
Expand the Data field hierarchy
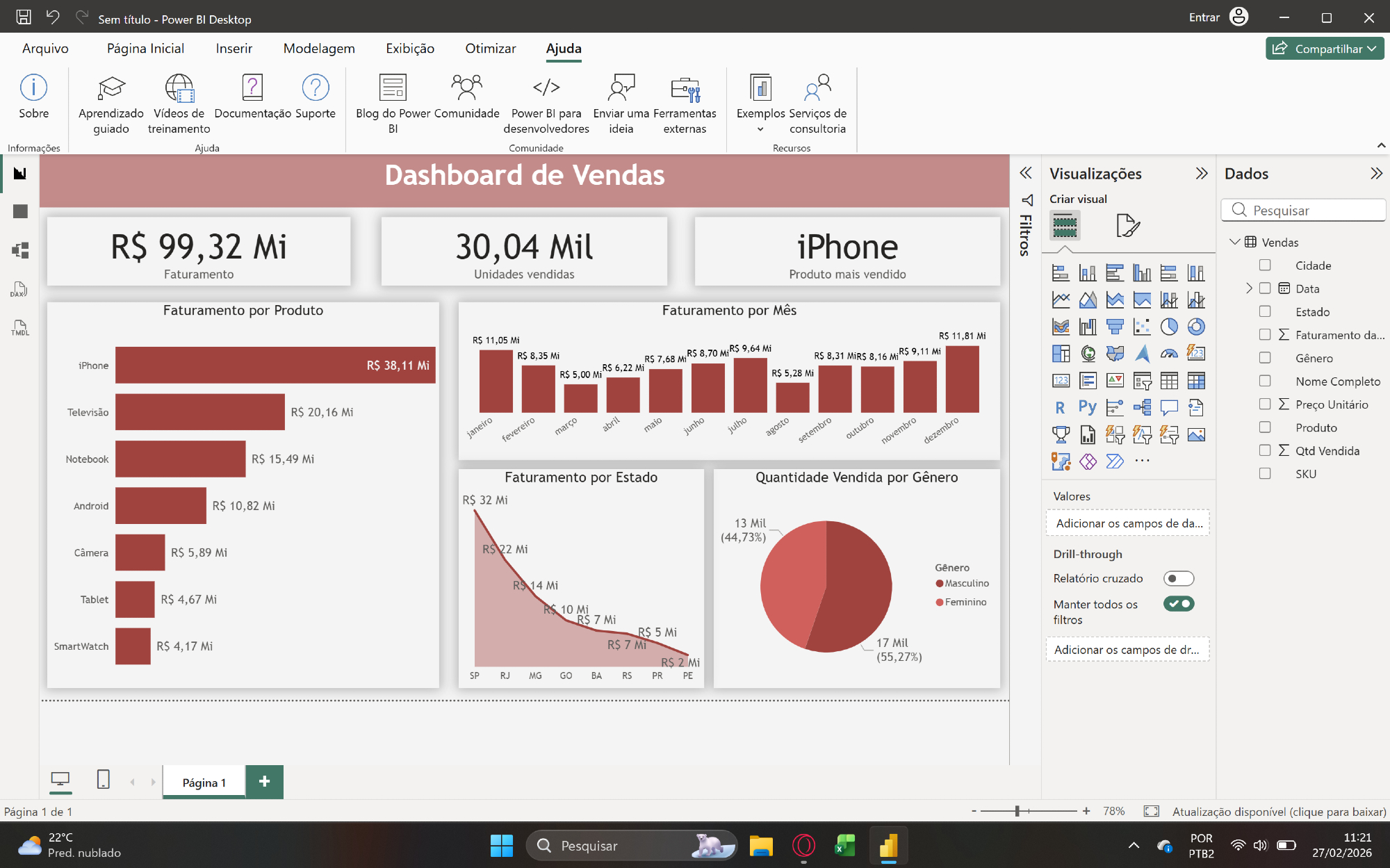[x=1249, y=288]
